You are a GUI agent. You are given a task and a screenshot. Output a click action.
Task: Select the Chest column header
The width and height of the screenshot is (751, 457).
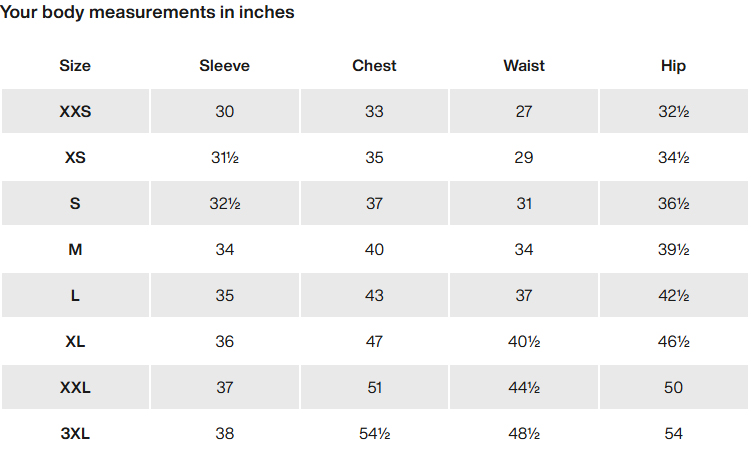point(374,66)
